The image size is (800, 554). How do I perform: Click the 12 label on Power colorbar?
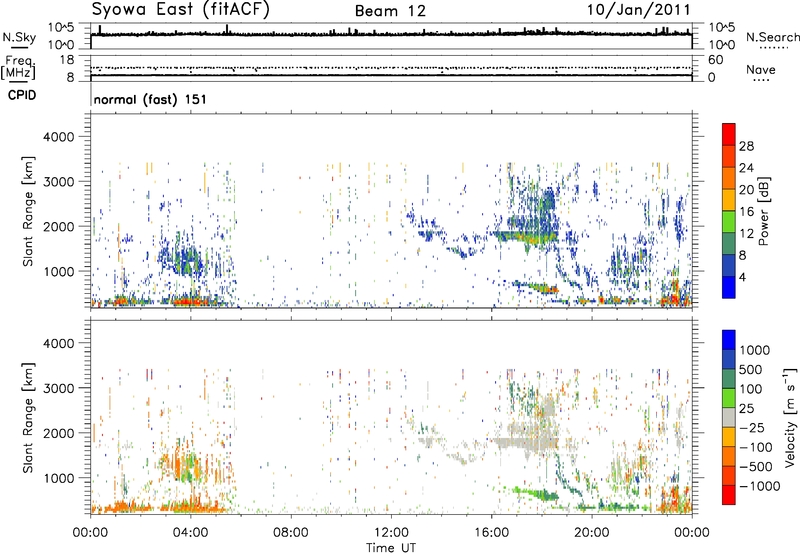pyautogui.click(x=746, y=234)
